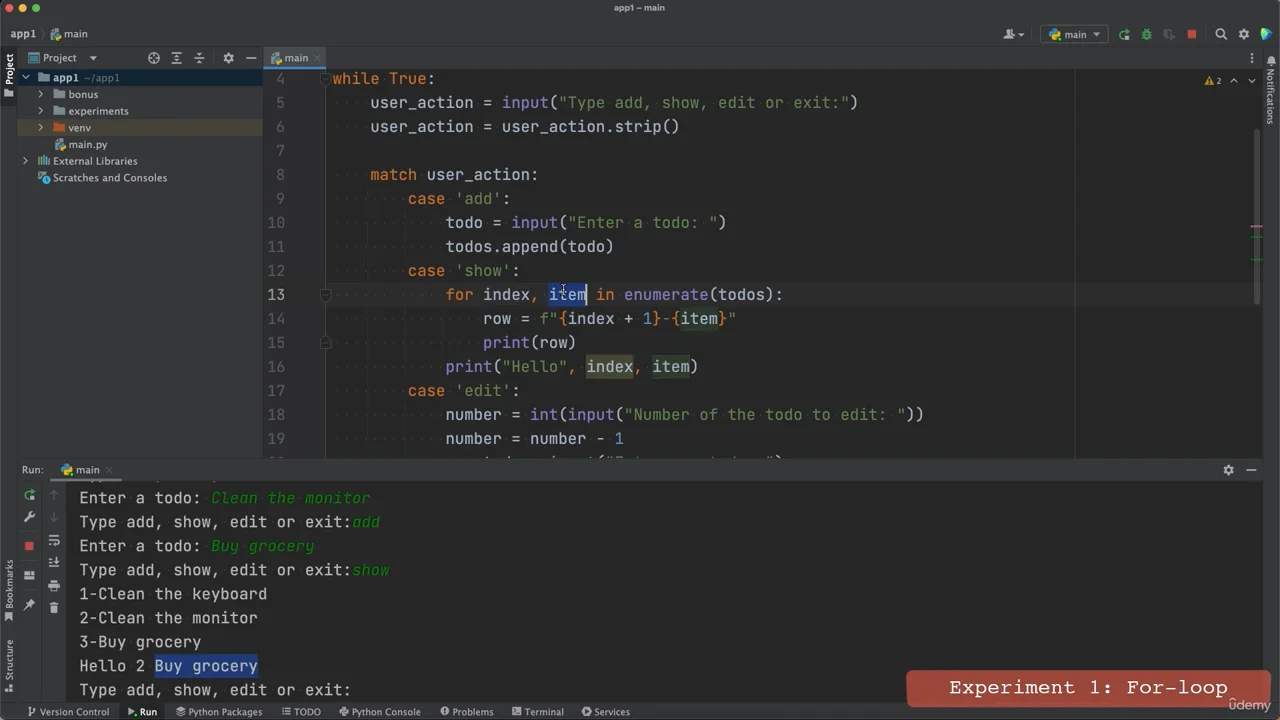Collapse all folders in Project panel
Image resolution: width=1280 pixels, height=720 pixels.
click(199, 58)
